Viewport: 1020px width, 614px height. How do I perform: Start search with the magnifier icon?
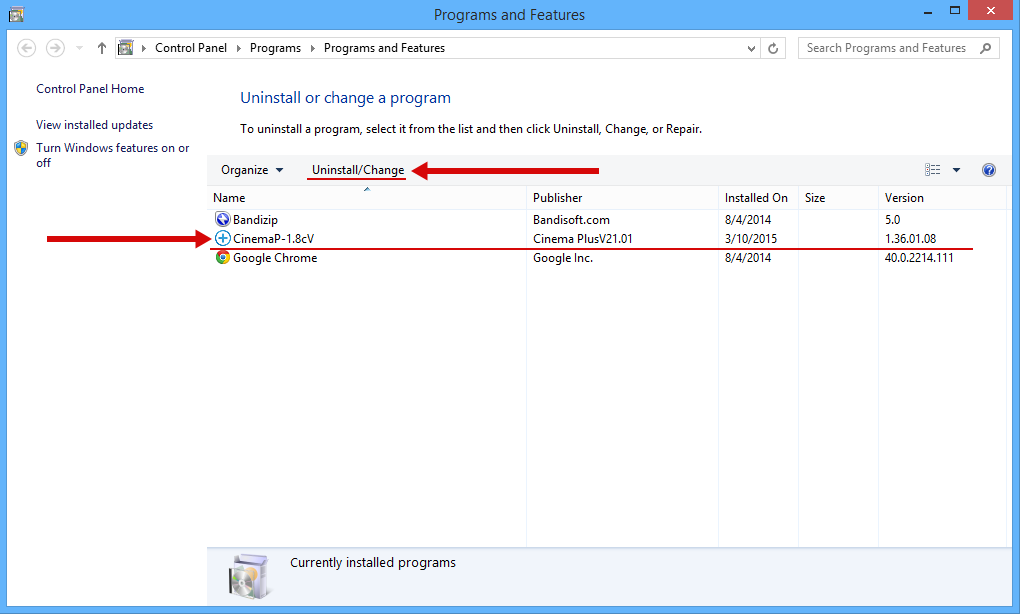pos(986,48)
